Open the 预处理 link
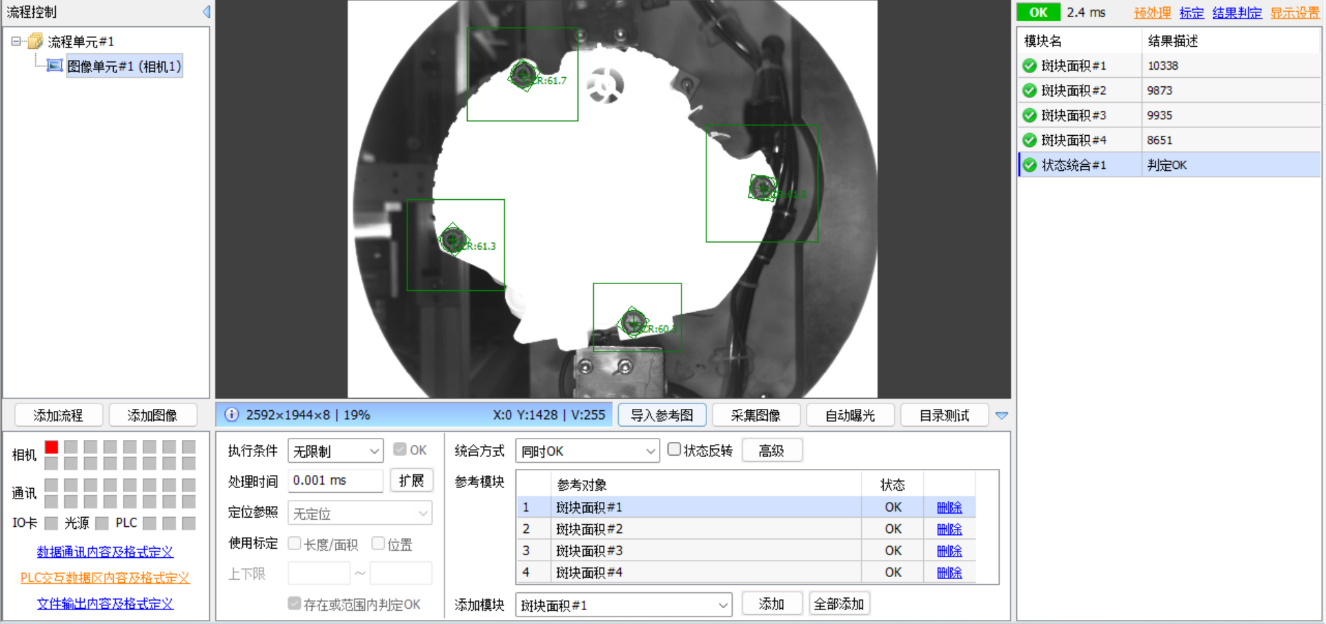 point(1152,13)
